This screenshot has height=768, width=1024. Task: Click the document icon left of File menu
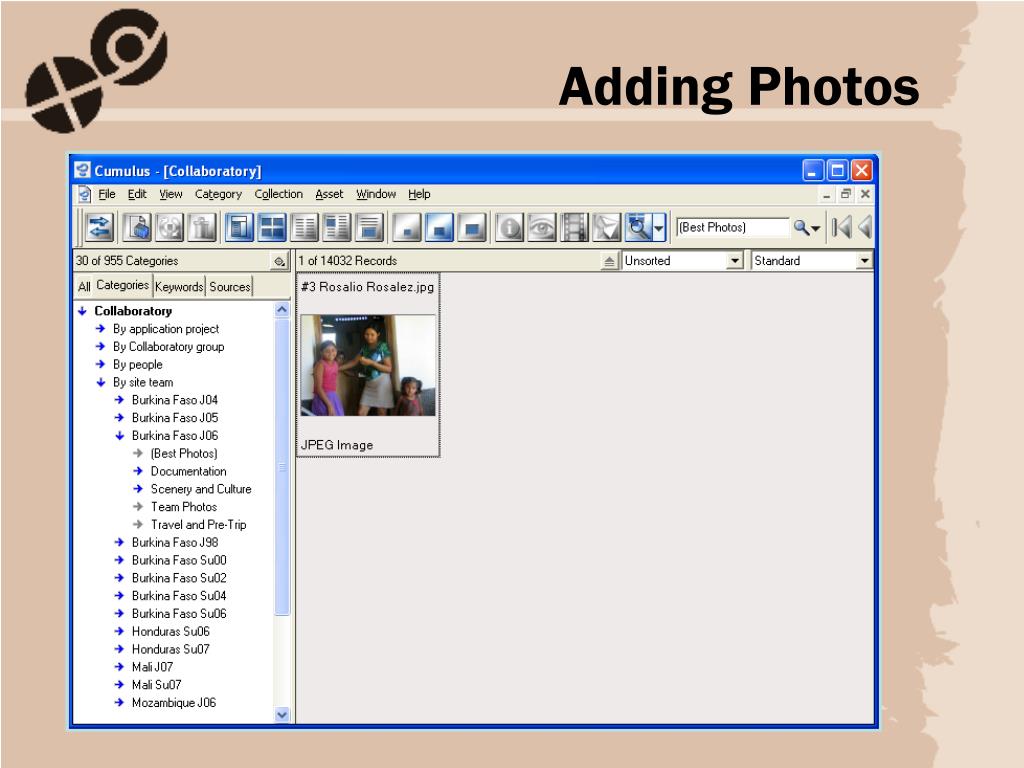click(x=84, y=194)
